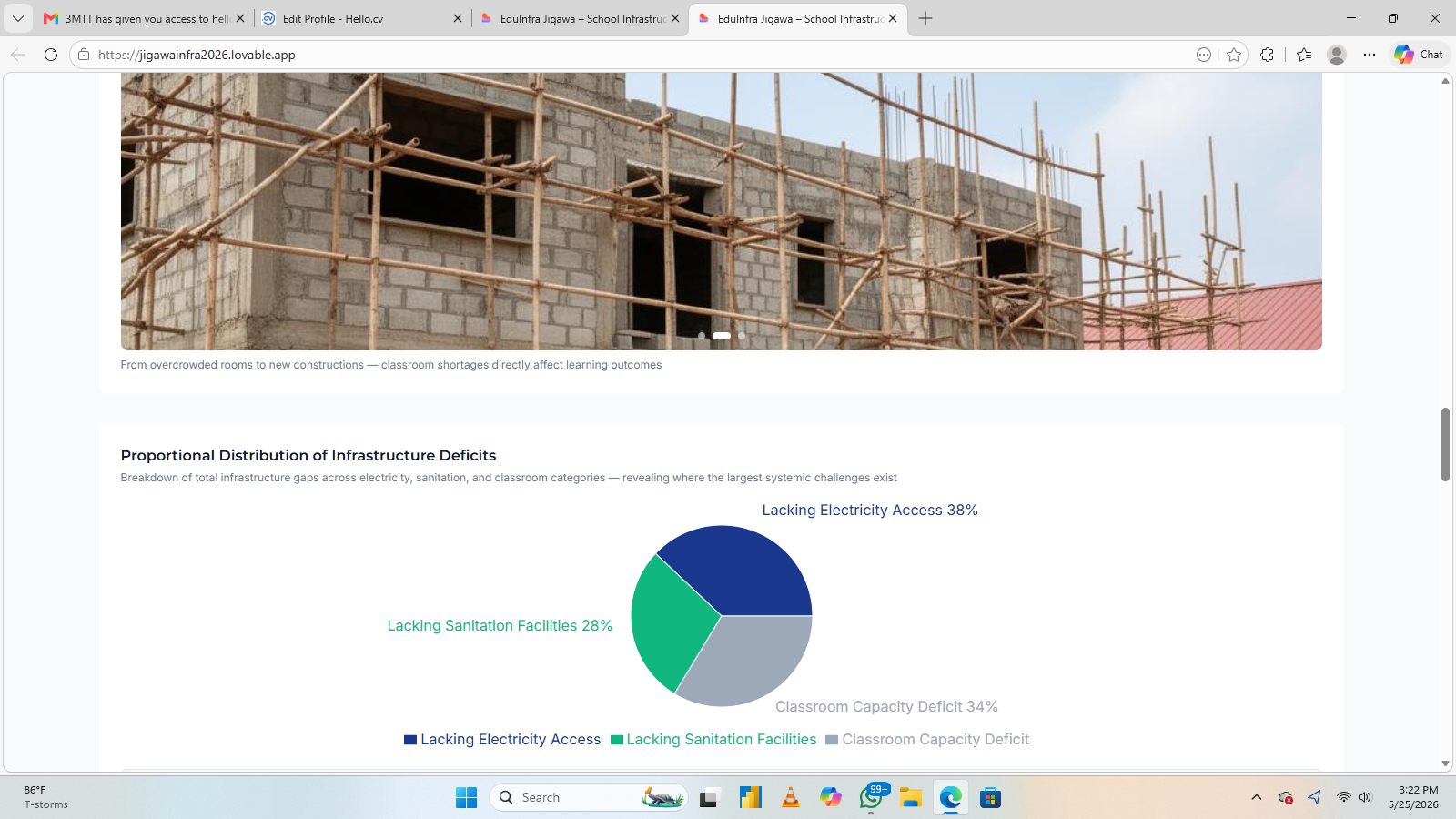The image size is (1456, 819).
Task: Open the Windows Start menu
Action: coord(466,798)
